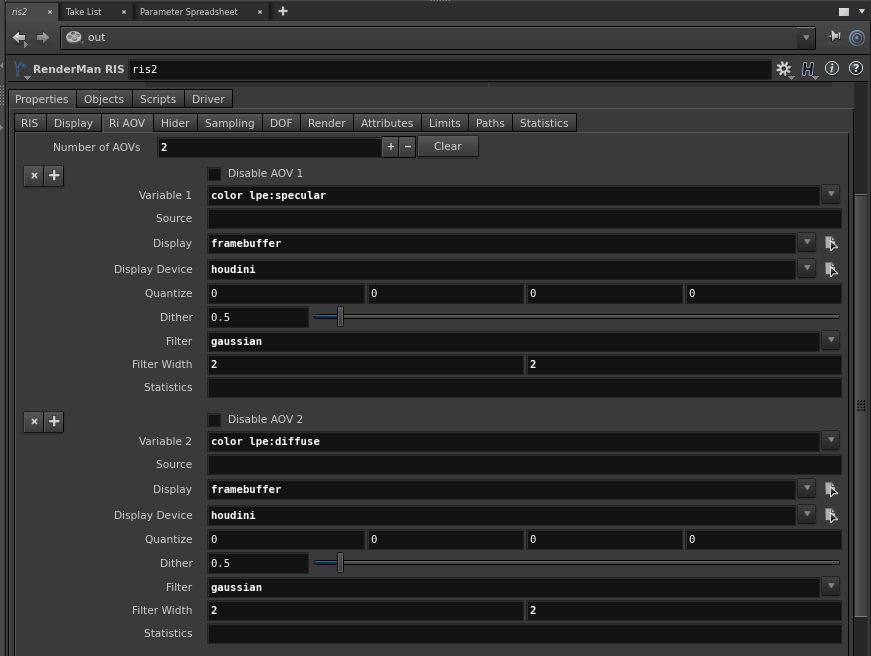Click file chooser icon for AOV 2 Display
Image resolution: width=871 pixels, height=656 pixels.
tap(831, 489)
